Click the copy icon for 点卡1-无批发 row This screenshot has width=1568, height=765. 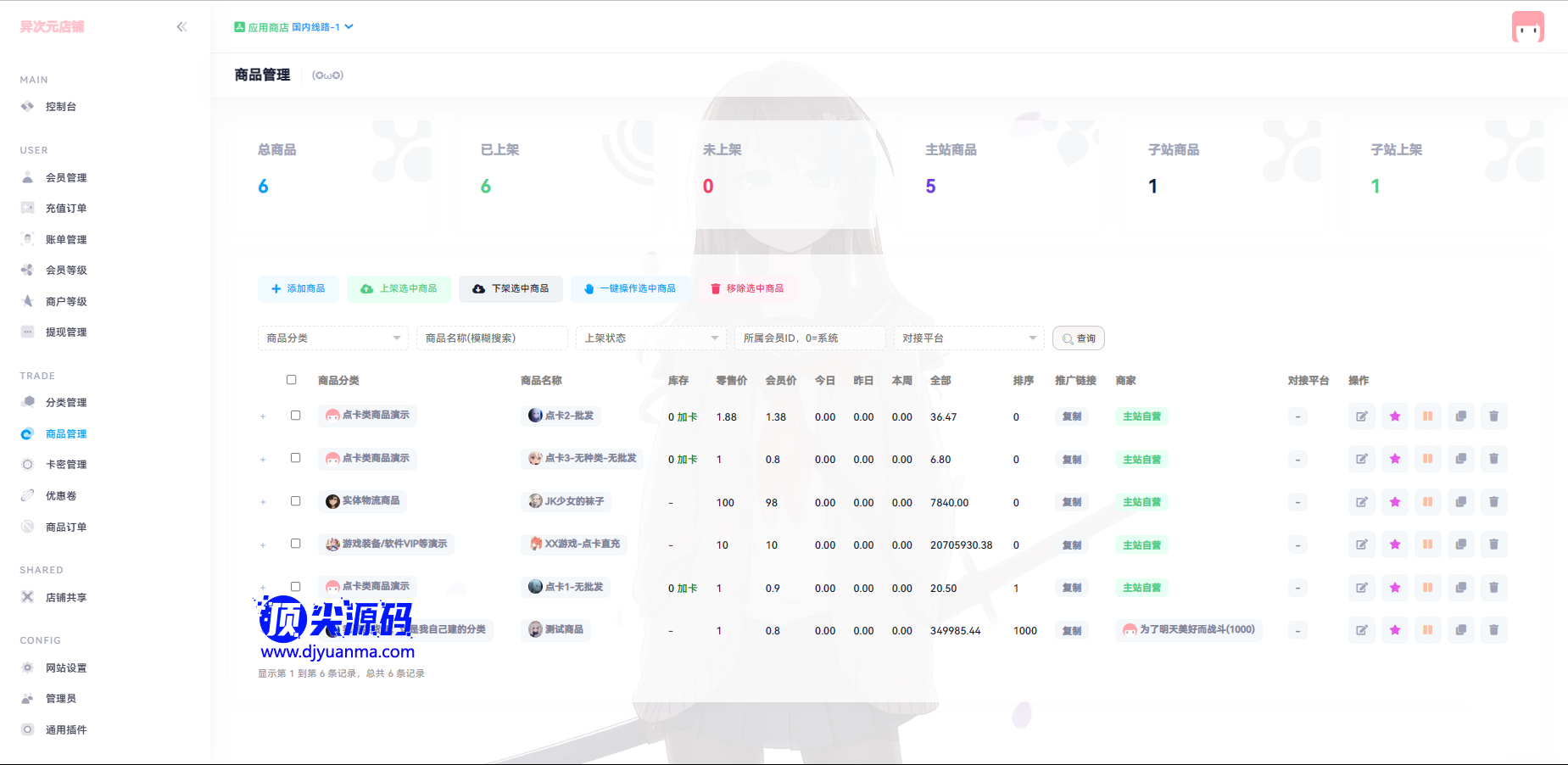click(x=1460, y=588)
